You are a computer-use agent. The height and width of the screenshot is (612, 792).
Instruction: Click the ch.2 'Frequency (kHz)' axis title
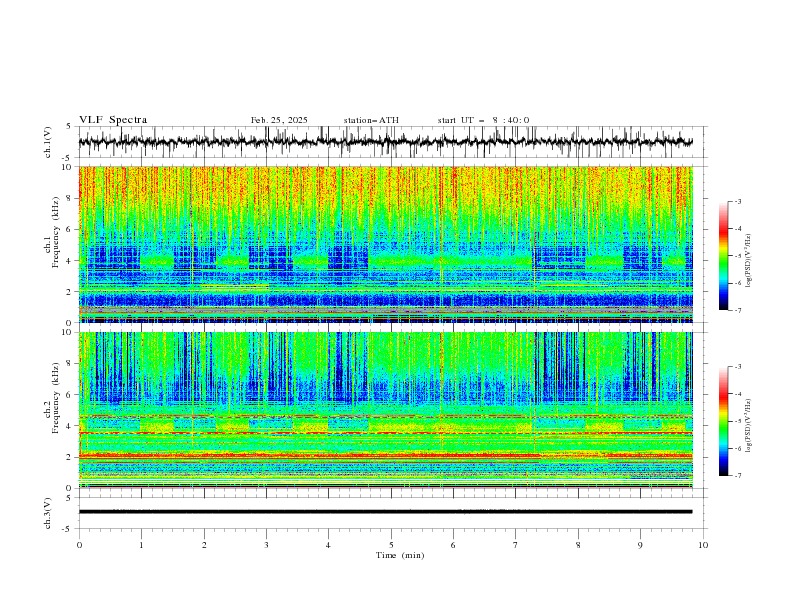[x=55, y=397]
